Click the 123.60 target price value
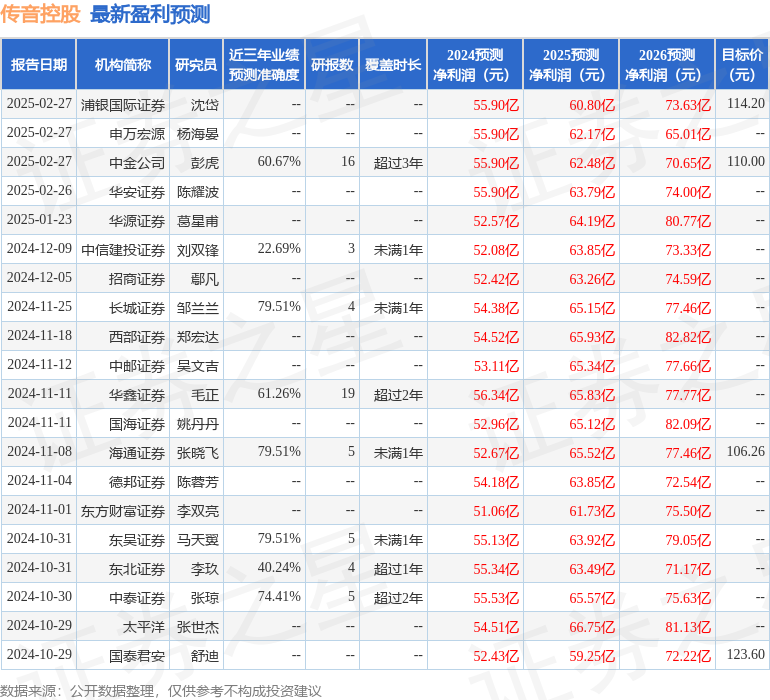Viewport: 770px width, 700px height. (746, 654)
